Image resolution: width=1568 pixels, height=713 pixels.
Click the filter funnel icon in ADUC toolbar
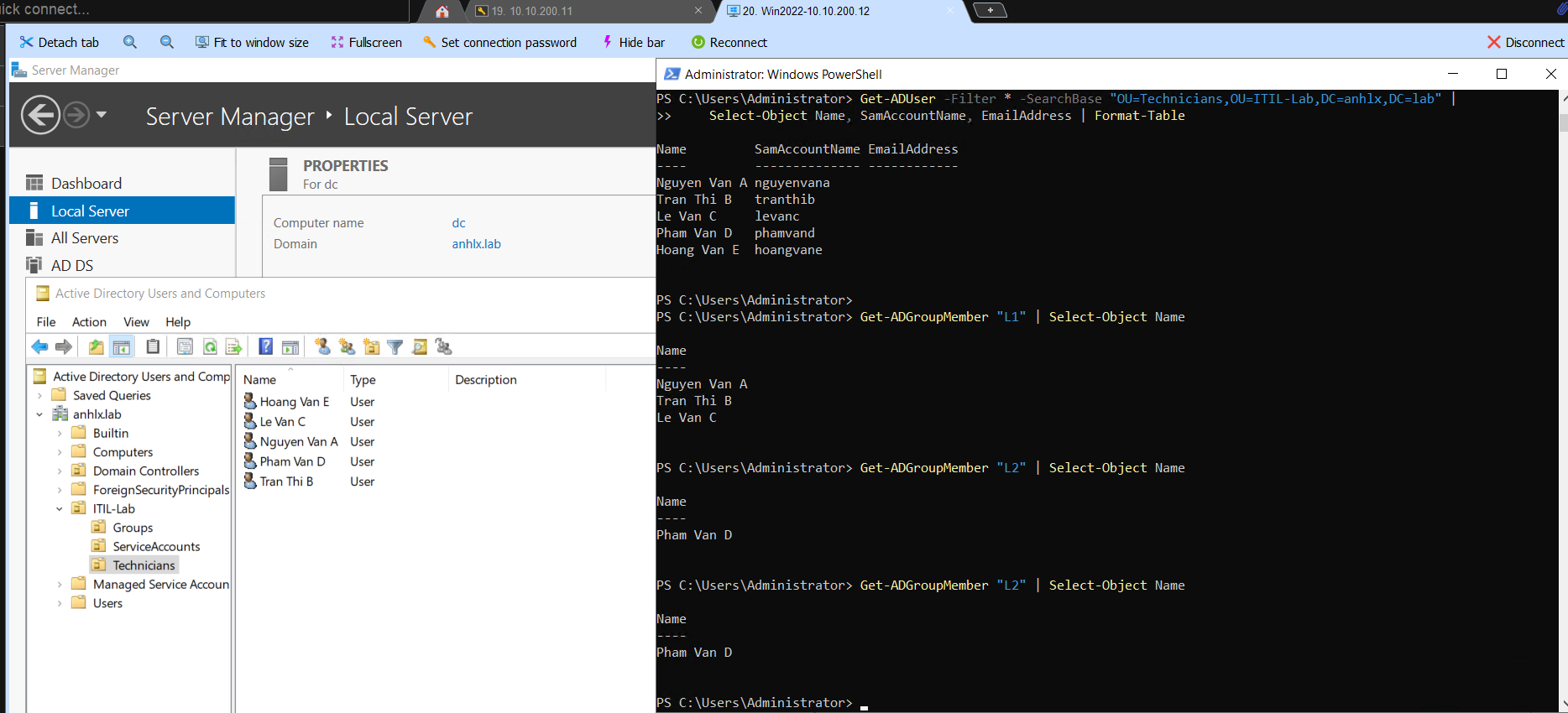(395, 346)
